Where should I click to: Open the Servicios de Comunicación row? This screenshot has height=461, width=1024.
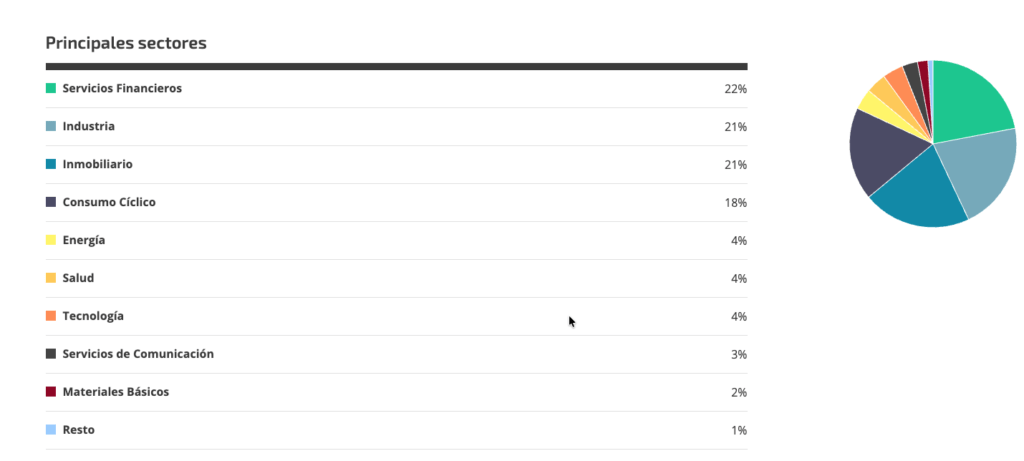(x=396, y=355)
